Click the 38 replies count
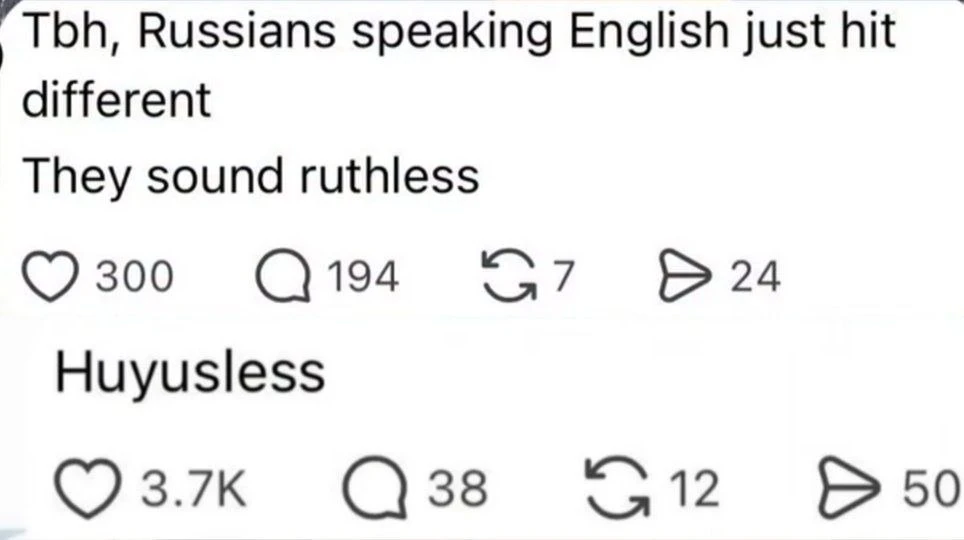This screenshot has height=540, width=964. [x=458, y=488]
